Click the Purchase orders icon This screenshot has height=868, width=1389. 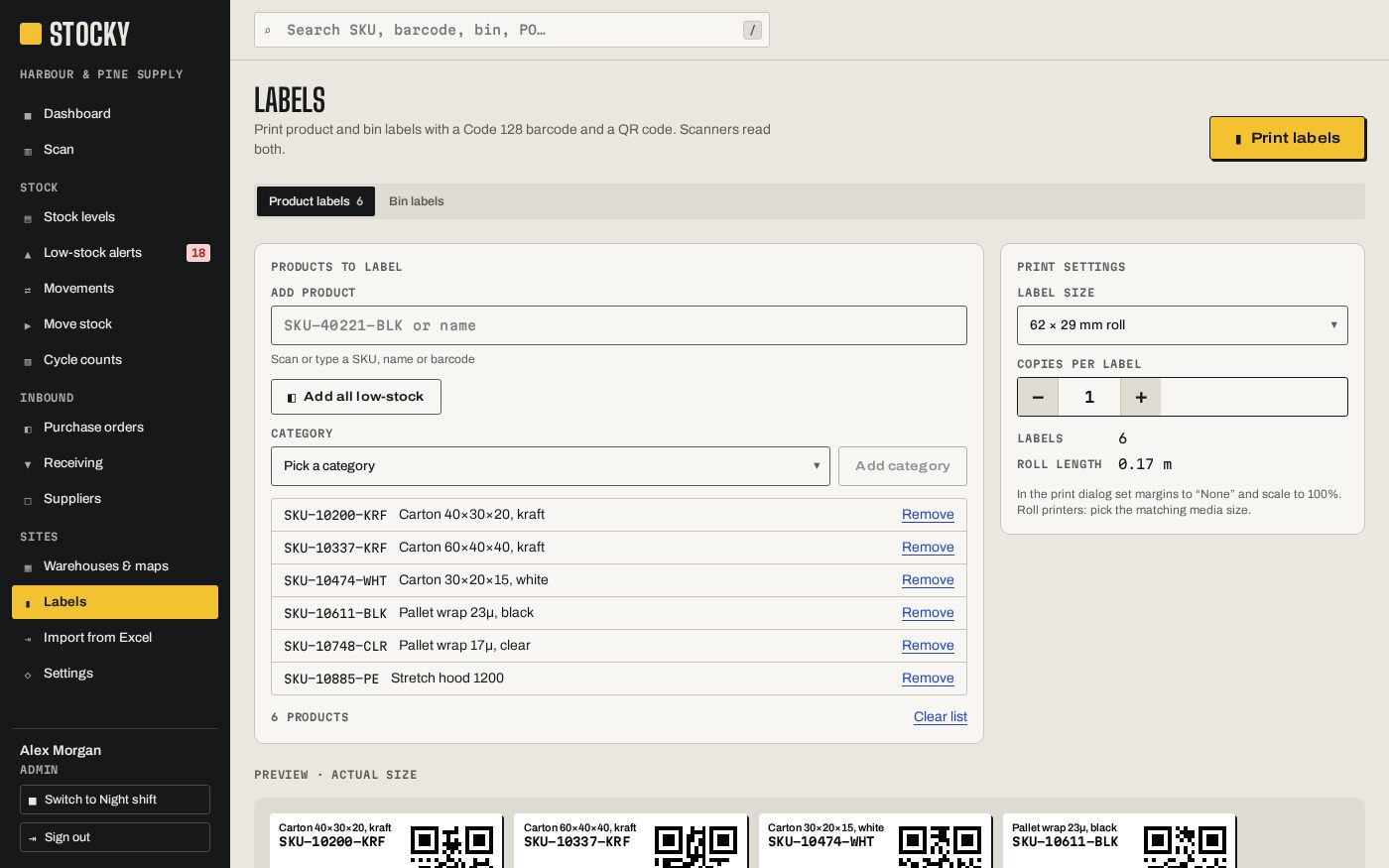point(28,429)
